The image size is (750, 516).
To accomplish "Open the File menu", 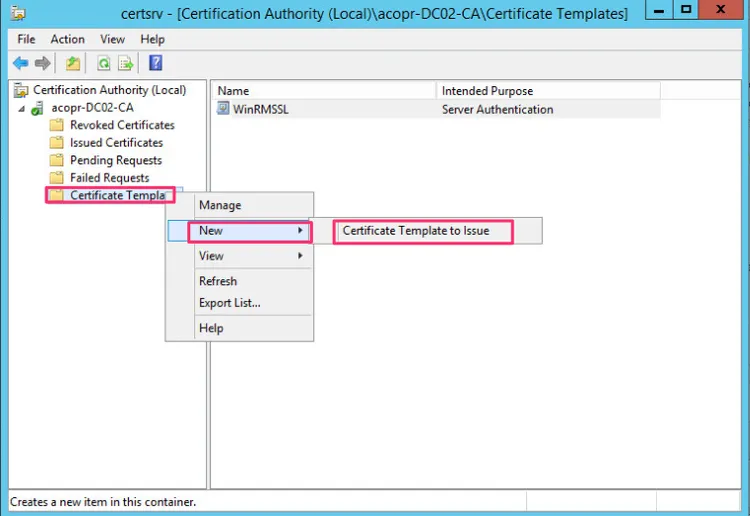I will [26, 39].
